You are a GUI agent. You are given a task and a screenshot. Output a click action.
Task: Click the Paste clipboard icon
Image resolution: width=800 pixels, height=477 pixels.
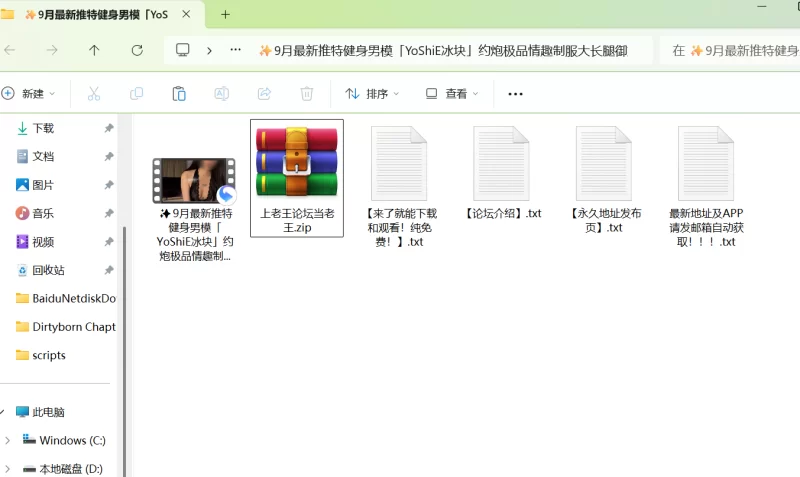point(179,93)
